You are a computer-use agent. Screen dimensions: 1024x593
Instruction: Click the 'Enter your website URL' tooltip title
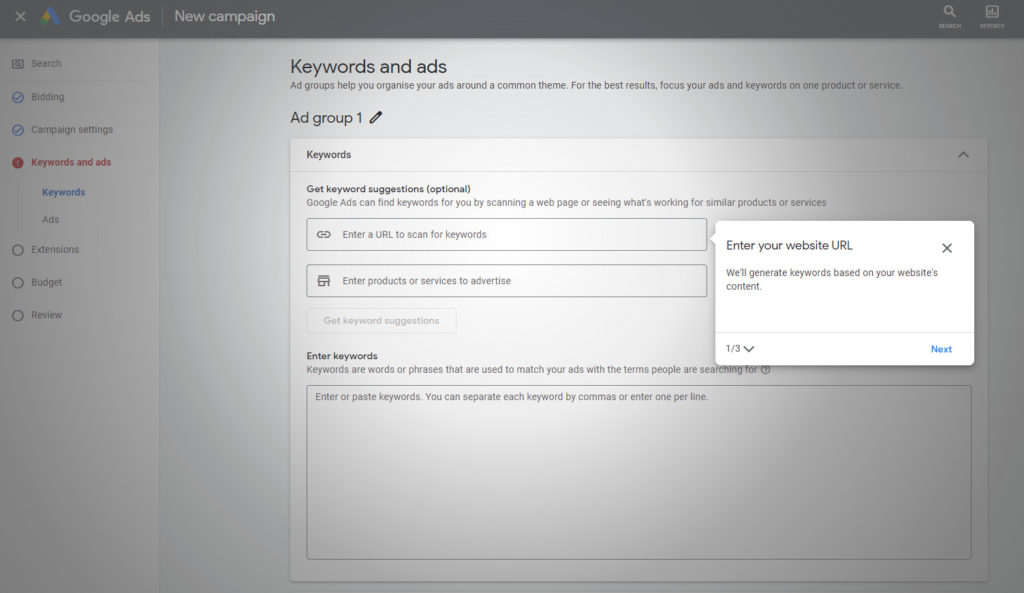[789, 246]
